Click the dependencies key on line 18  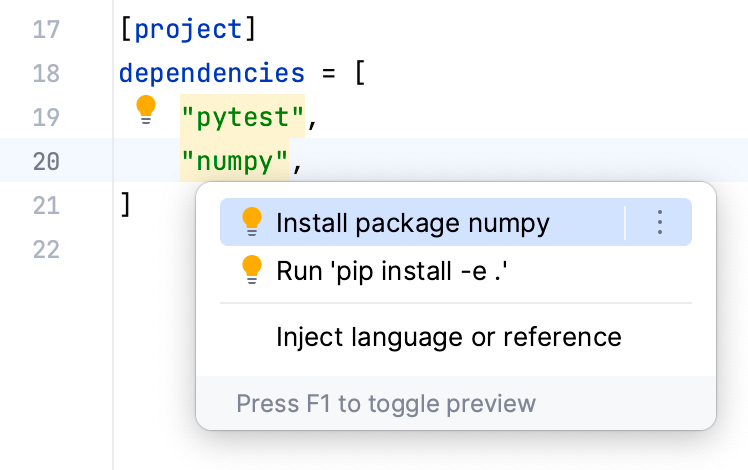212,73
